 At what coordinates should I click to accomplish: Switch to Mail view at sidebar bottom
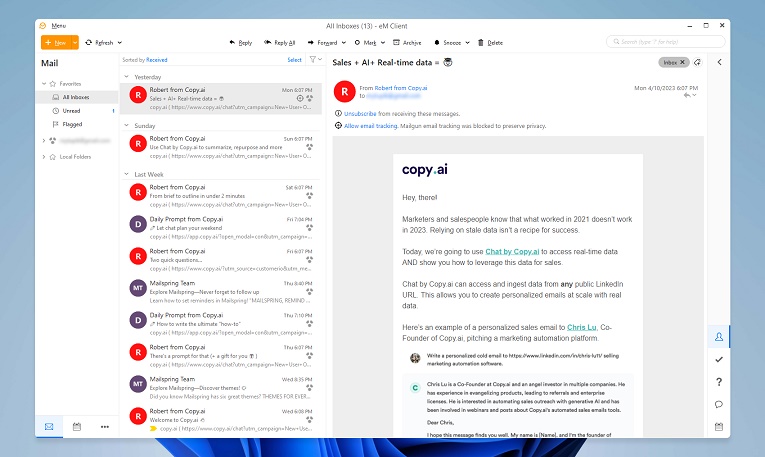tap(49, 427)
